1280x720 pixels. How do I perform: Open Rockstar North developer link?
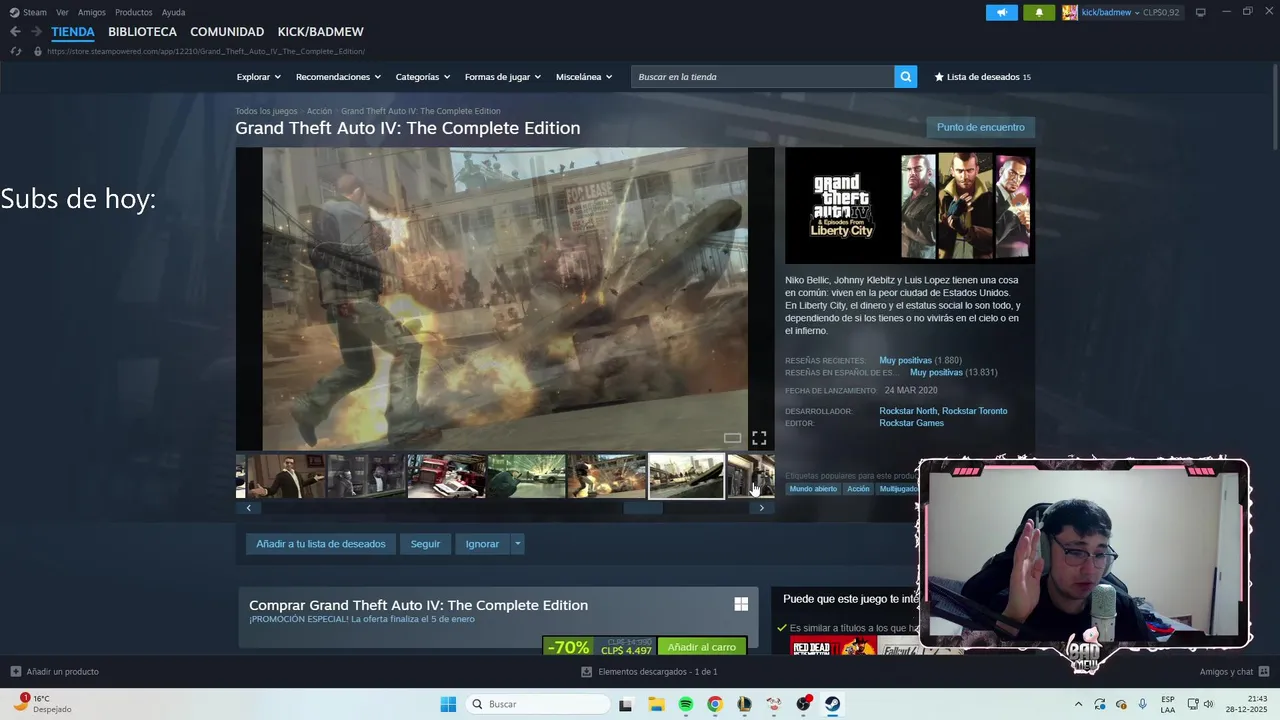pyautogui.click(x=908, y=411)
